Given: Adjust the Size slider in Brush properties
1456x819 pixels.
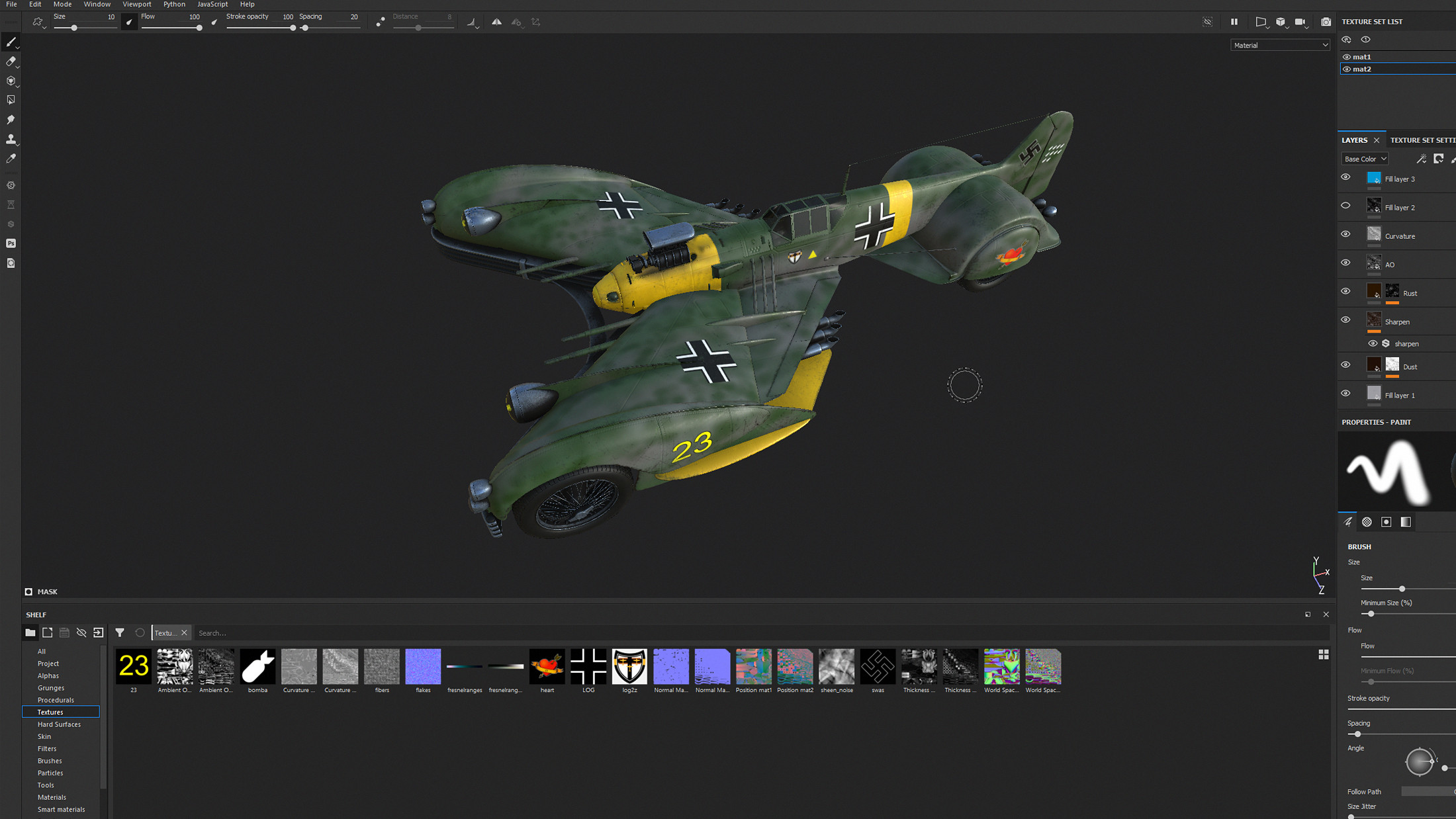Looking at the screenshot, I should pos(1408,589).
